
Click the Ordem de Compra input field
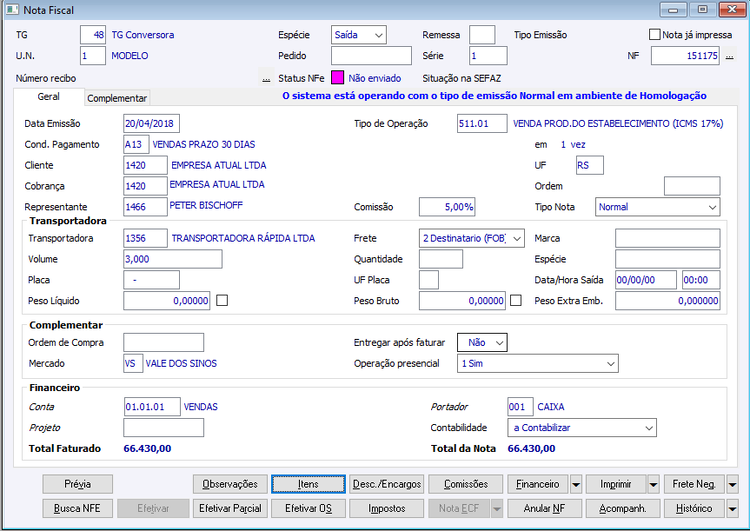click(x=164, y=343)
